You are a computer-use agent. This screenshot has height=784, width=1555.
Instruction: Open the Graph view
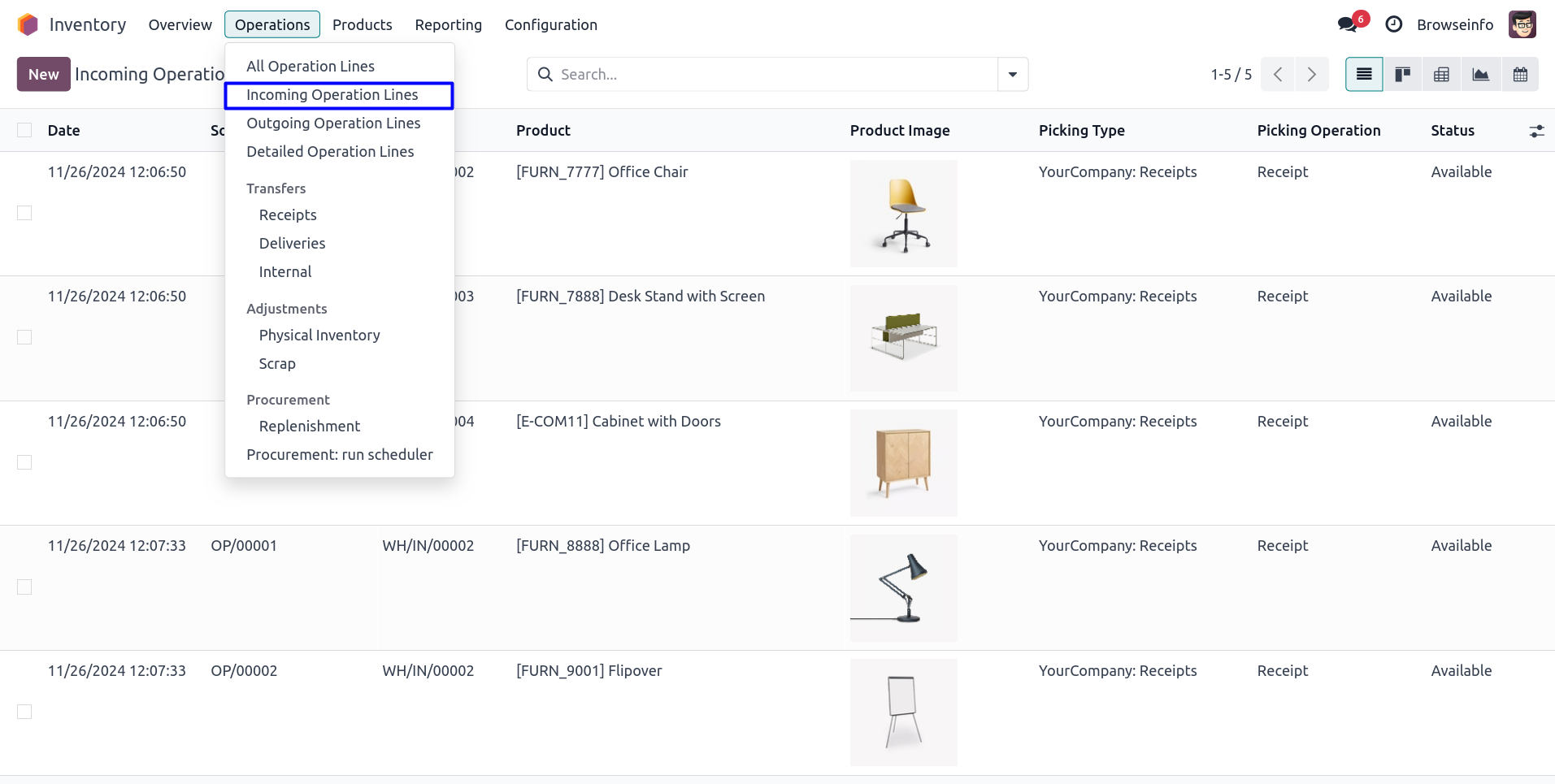tap(1480, 75)
